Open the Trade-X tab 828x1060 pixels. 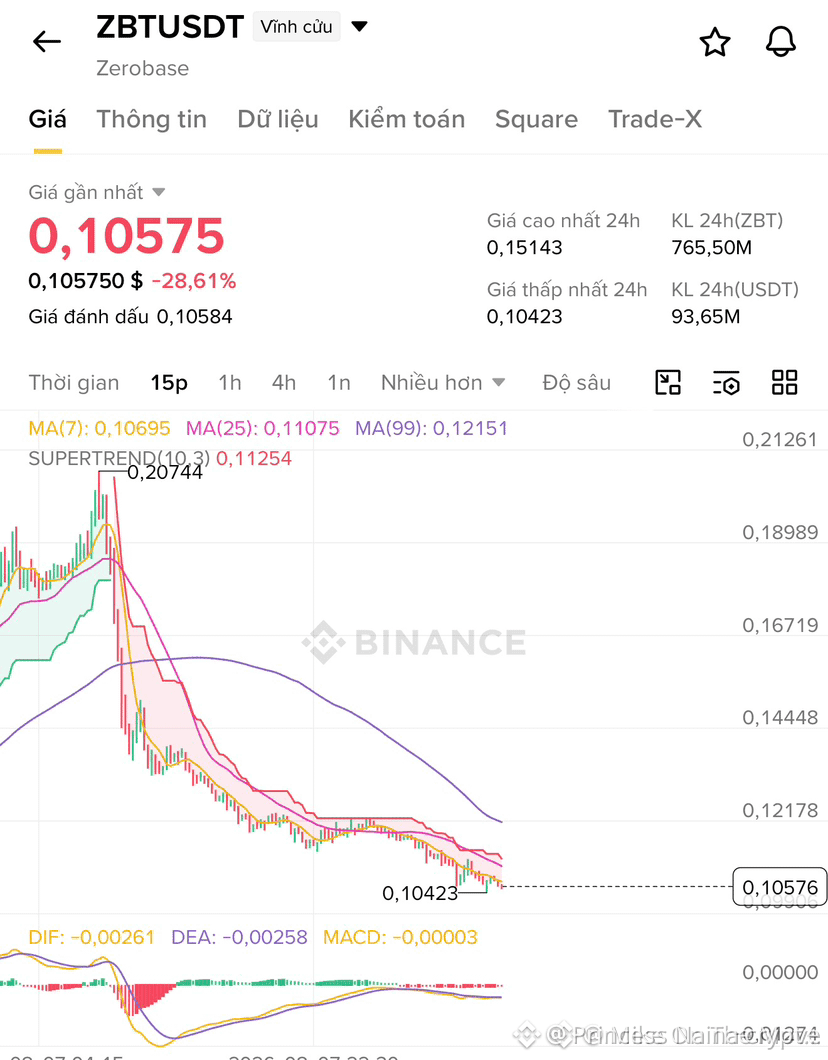click(654, 120)
